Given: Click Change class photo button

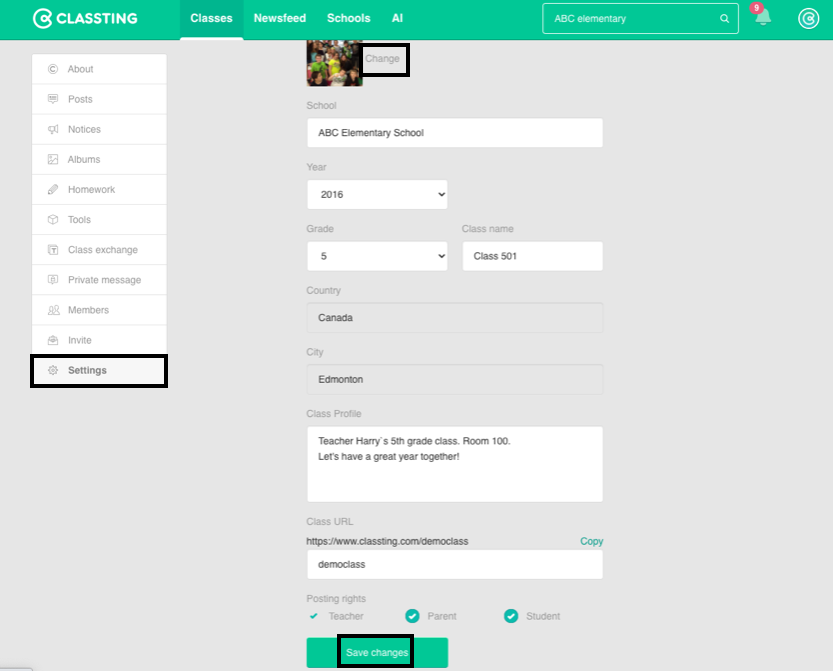Looking at the screenshot, I should (x=382, y=58).
